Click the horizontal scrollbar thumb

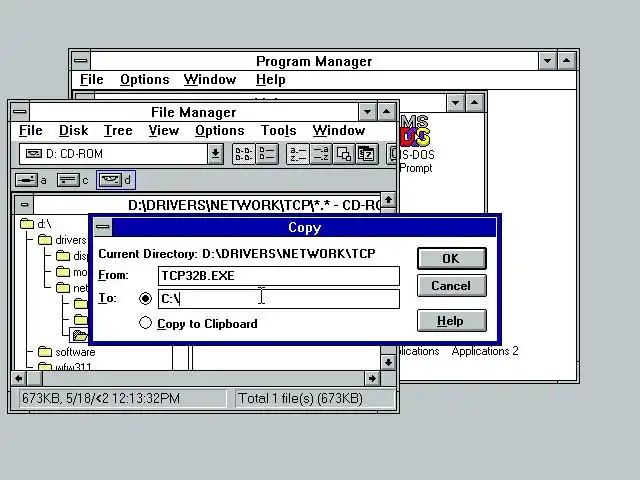click(x=34, y=379)
